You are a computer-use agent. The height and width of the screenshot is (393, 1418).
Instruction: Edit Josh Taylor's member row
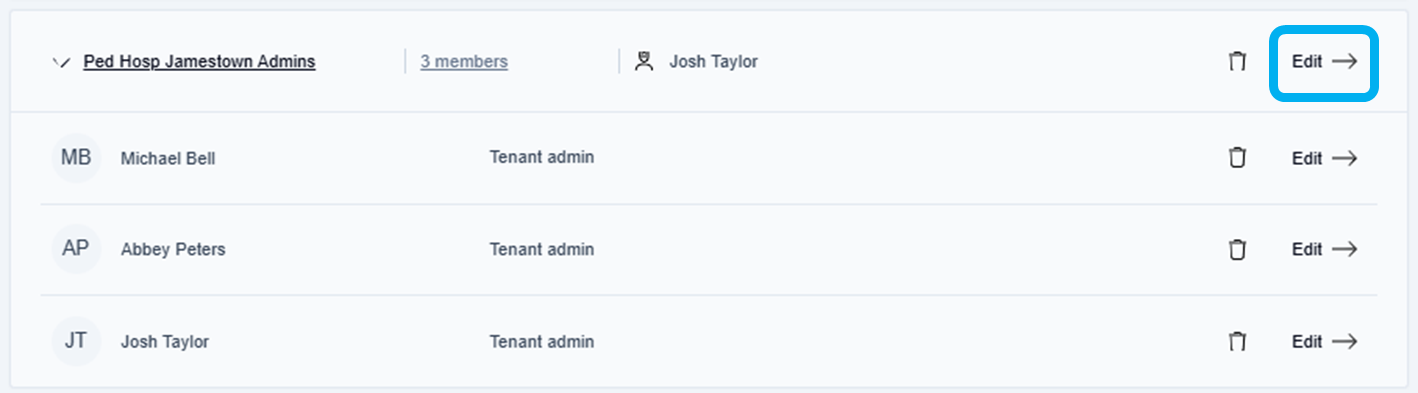[x=1324, y=341]
